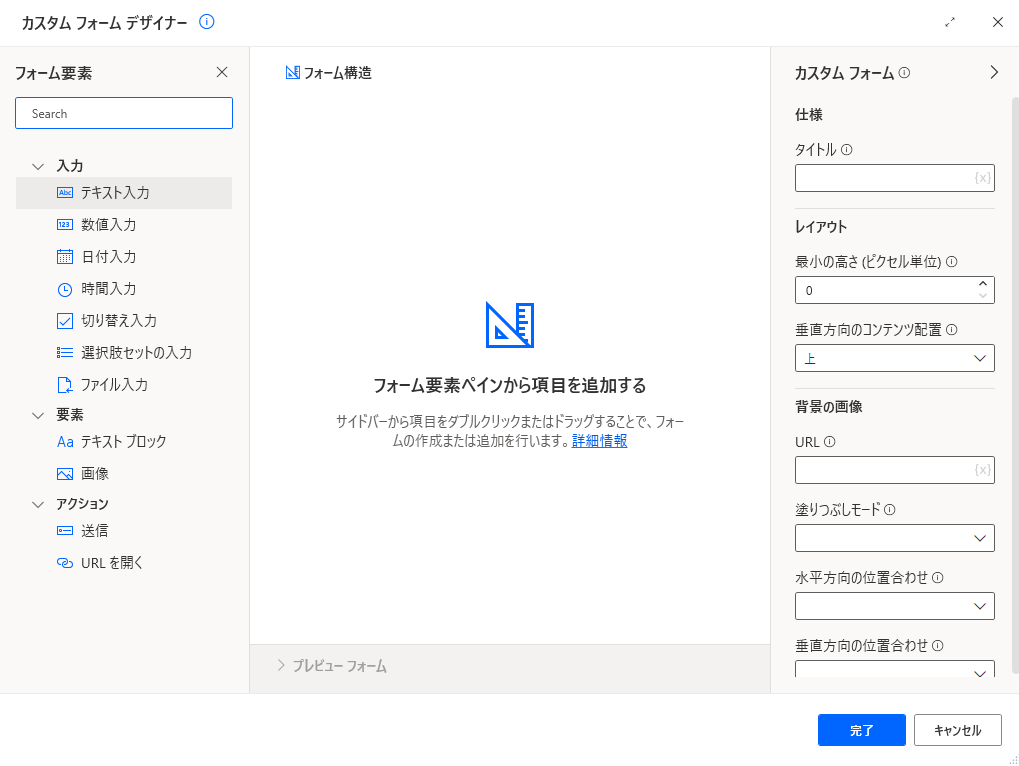Click the フォーム構造 ruler icon in header
The height and width of the screenshot is (766, 1019).
coord(292,73)
